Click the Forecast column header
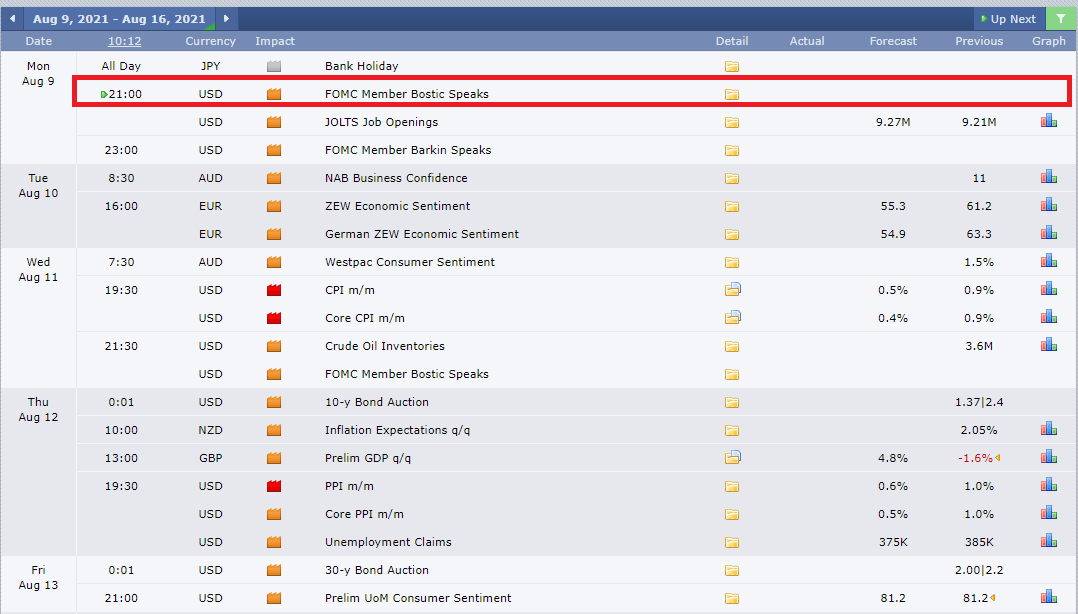1078x614 pixels. [893, 41]
